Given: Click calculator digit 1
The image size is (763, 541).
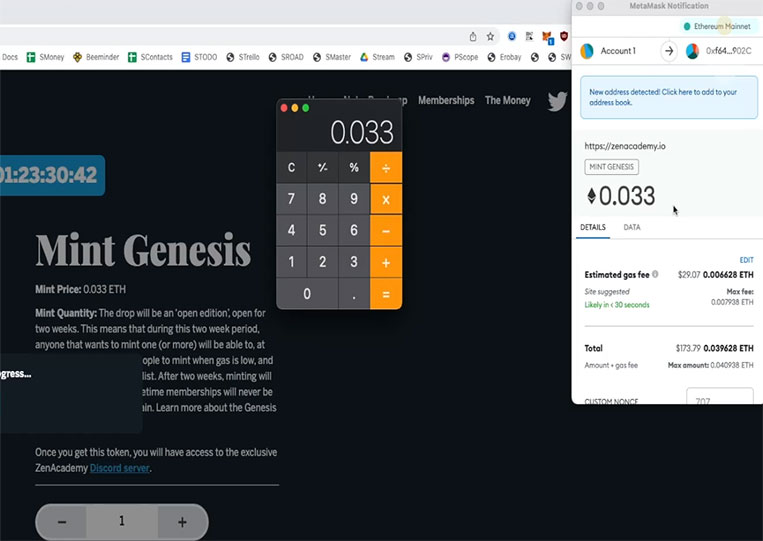Looking at the screenshot, I should 291,262.
